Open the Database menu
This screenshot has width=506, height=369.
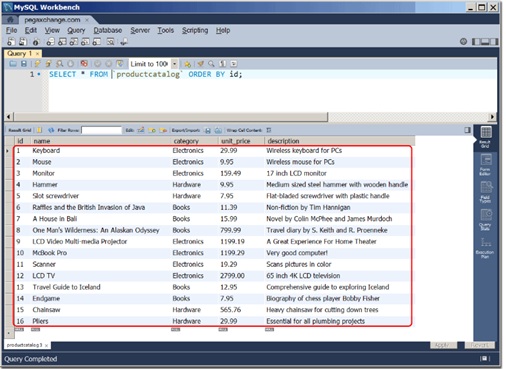(107, 30)
